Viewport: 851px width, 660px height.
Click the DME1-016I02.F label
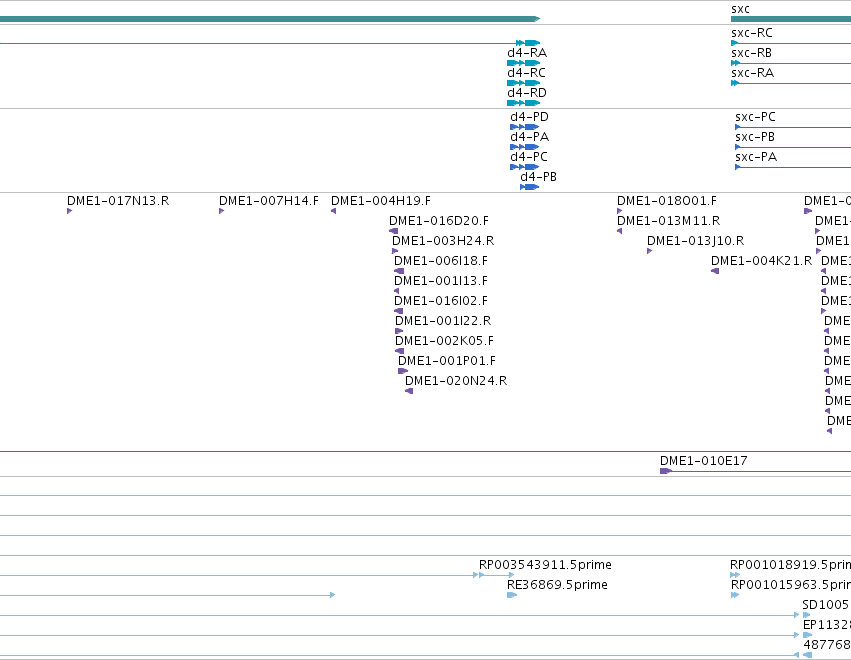pos(441,301)
